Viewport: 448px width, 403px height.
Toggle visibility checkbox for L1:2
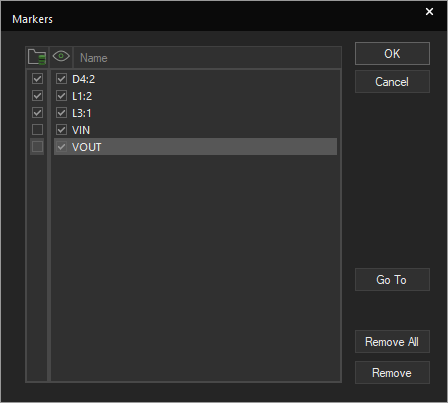click(61, 96)
